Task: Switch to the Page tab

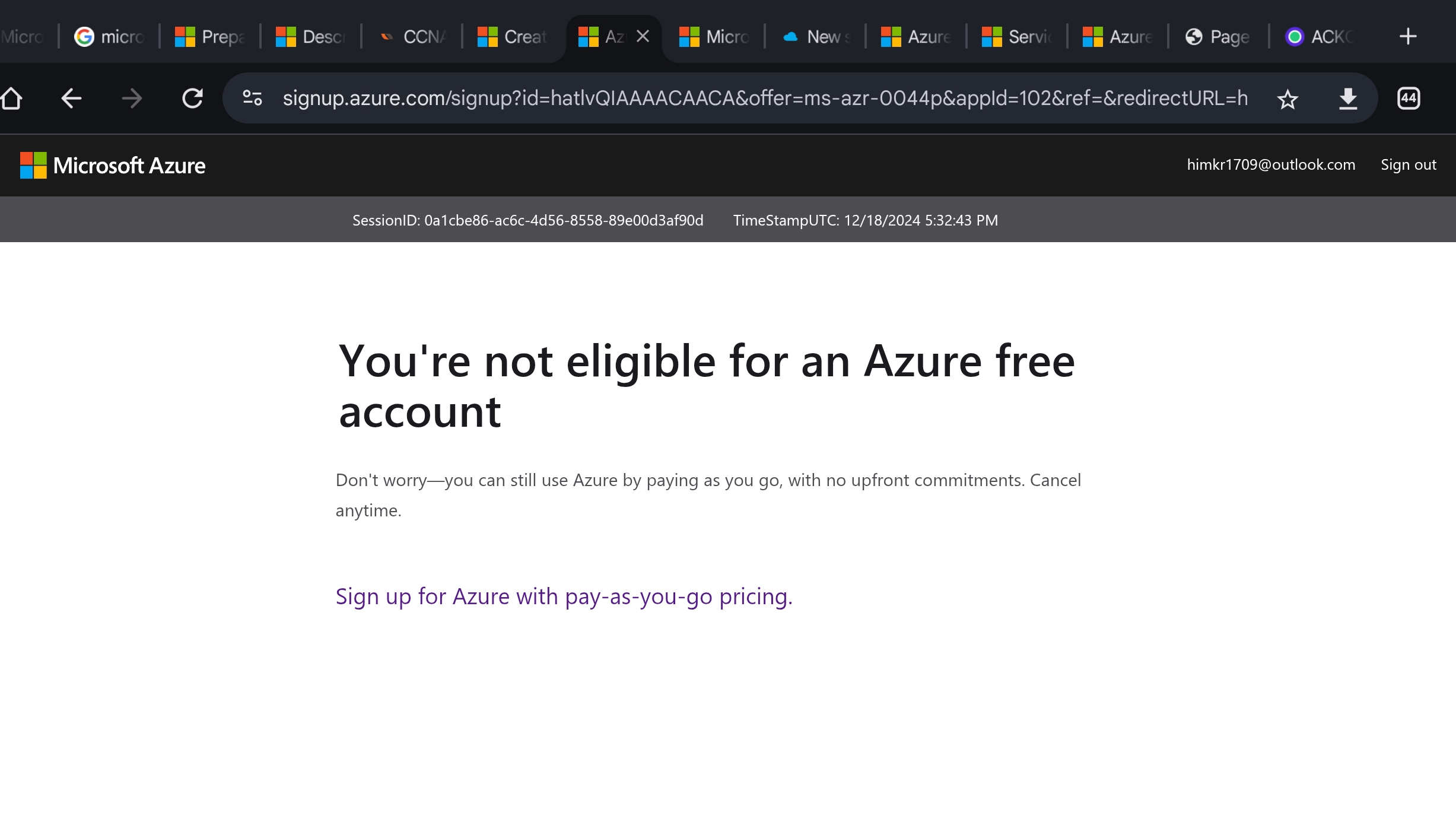Action: tap(1218, 37)
